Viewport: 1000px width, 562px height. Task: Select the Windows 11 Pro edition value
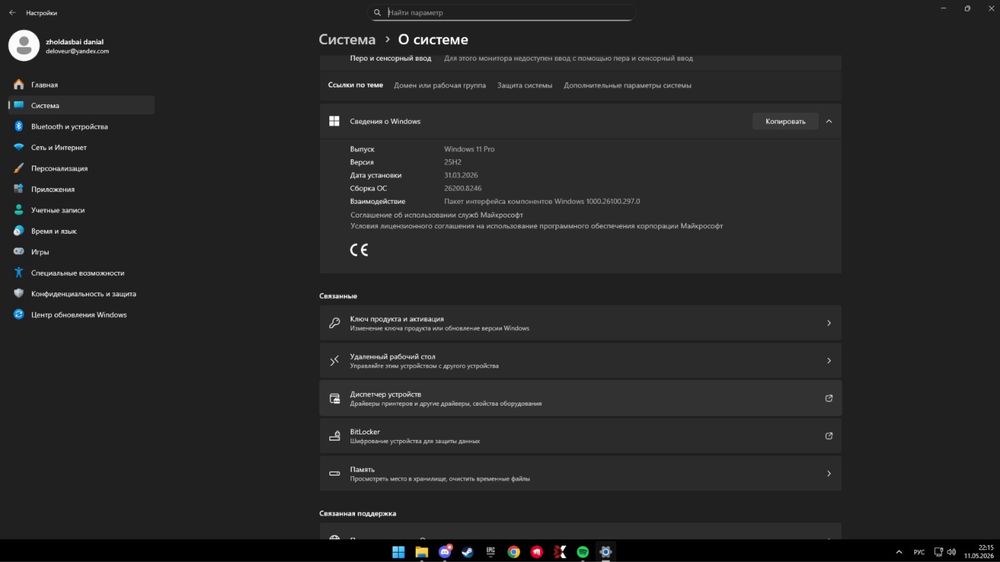(469, 149)
